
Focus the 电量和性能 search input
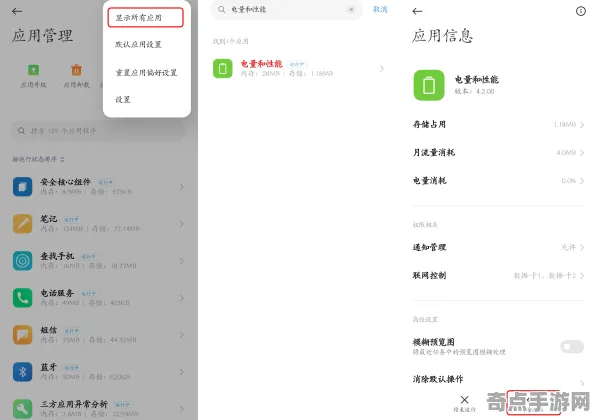[286, 10]
